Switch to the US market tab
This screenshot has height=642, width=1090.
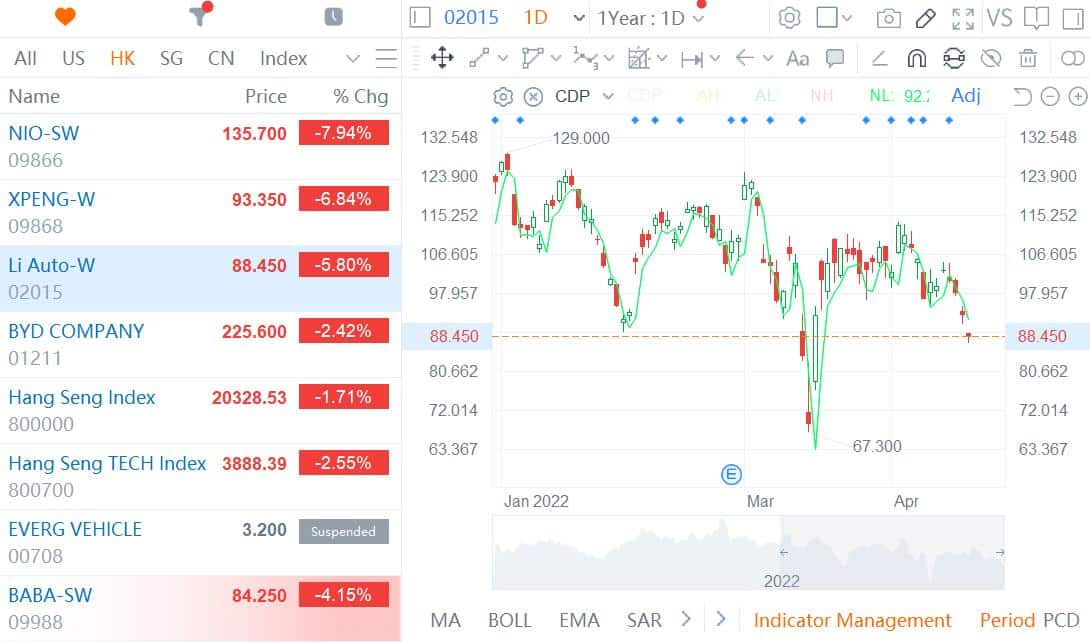coord(73,58)
